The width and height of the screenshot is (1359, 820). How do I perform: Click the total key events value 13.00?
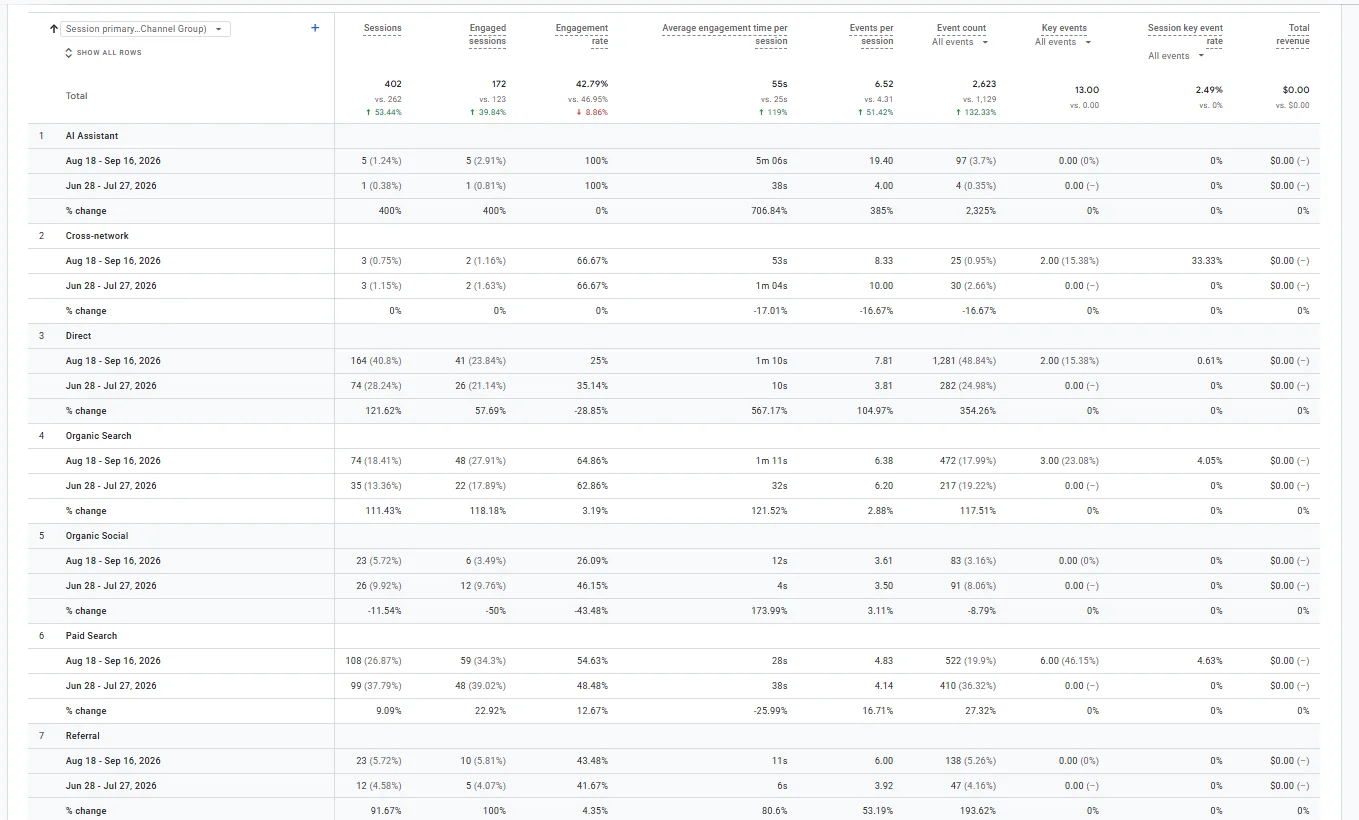point(1086,90)
